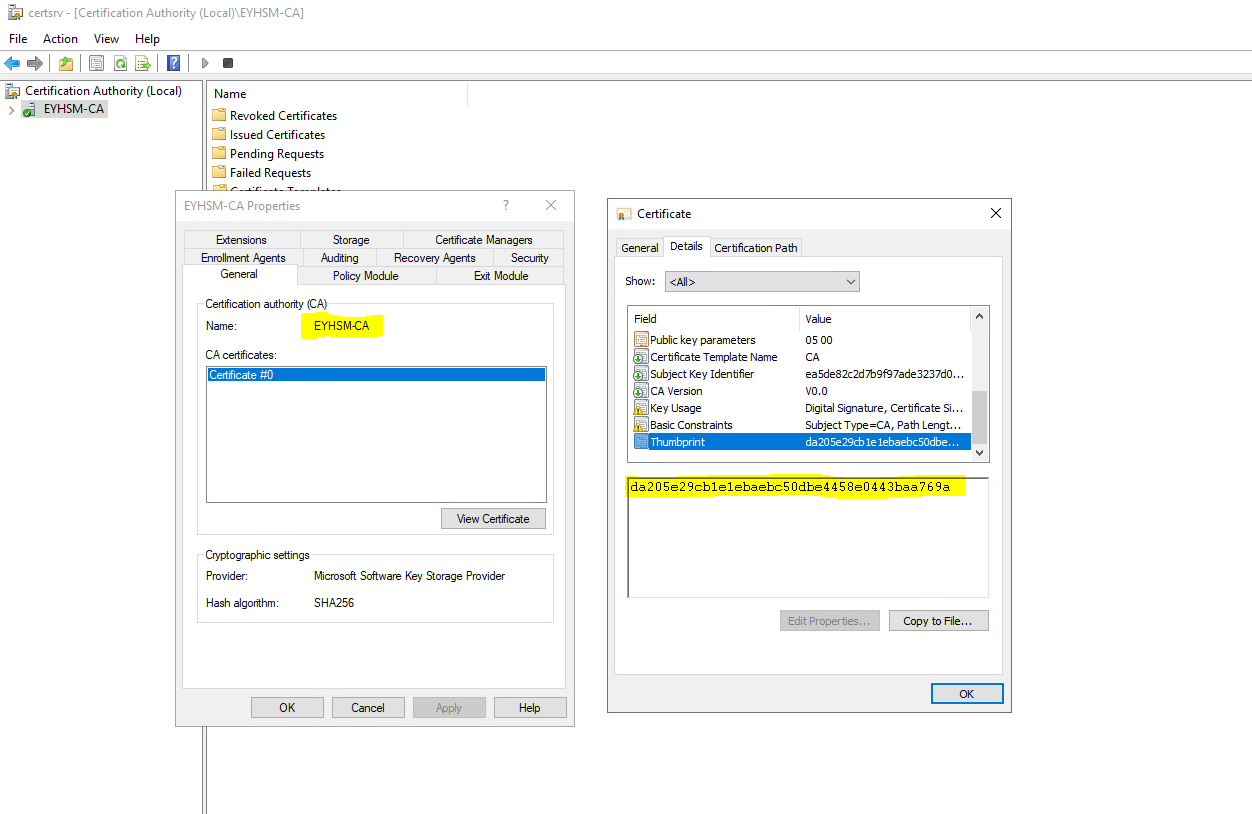Switch to the Certification Path tab
The height and width of the screenshot is (814, 1252).
tap(756, 248)
